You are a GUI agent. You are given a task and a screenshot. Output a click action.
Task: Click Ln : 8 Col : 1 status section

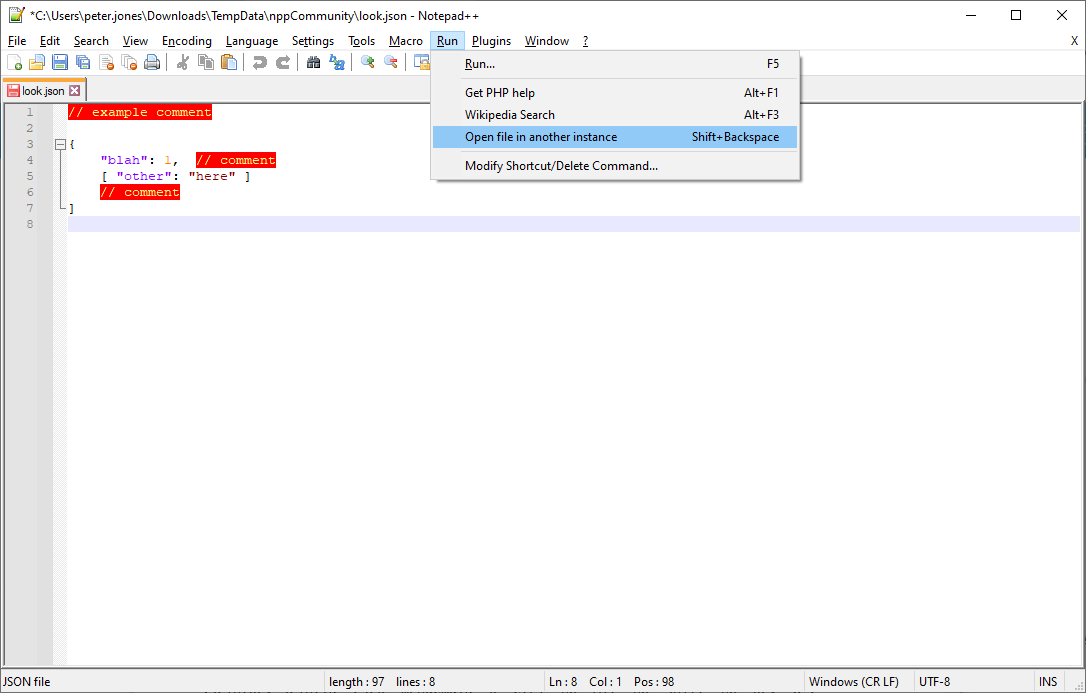tap(585, 682)
